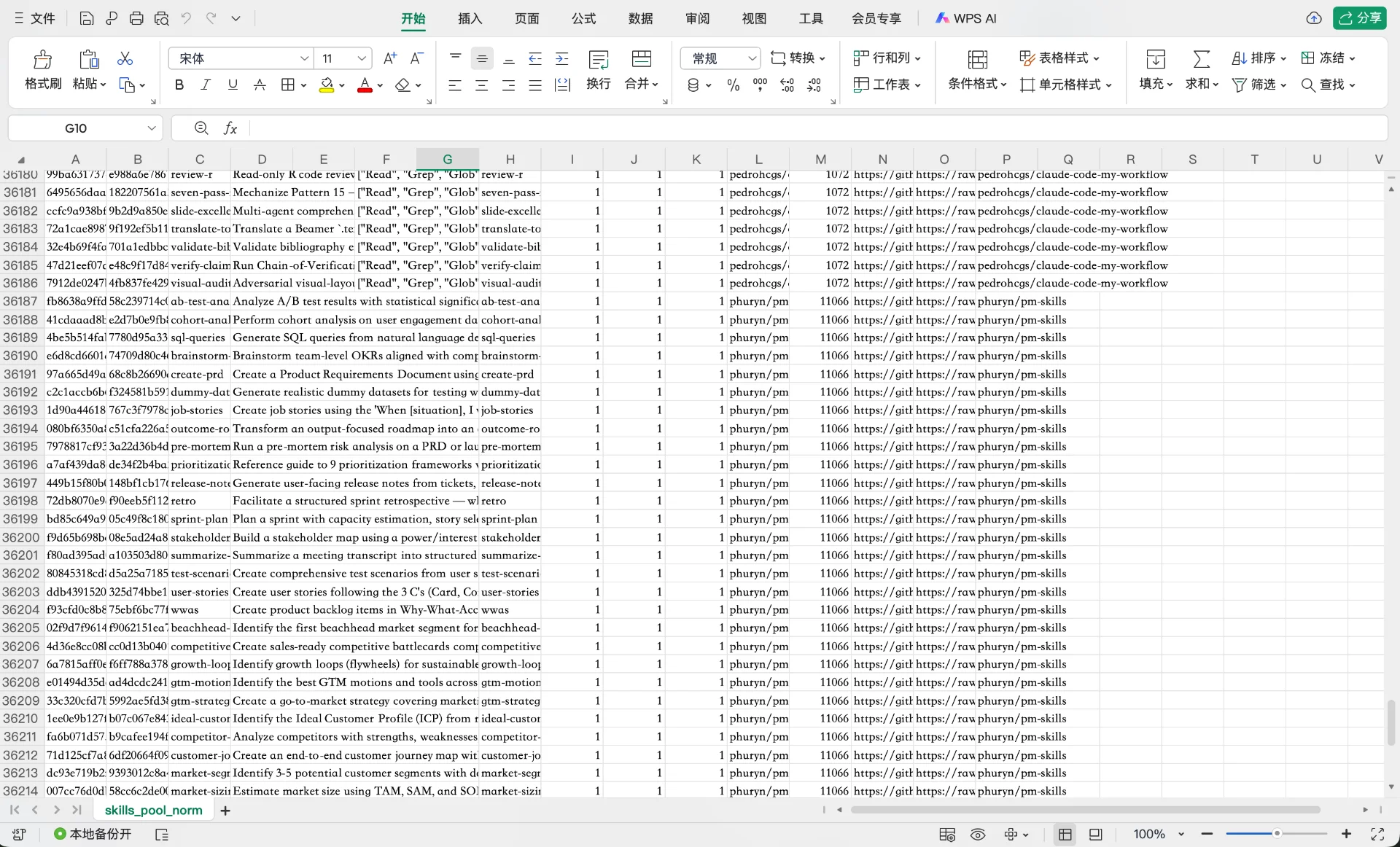1400x847 pixels.
Task: Click the Cut scissors icon
Action: pos(125,58)
